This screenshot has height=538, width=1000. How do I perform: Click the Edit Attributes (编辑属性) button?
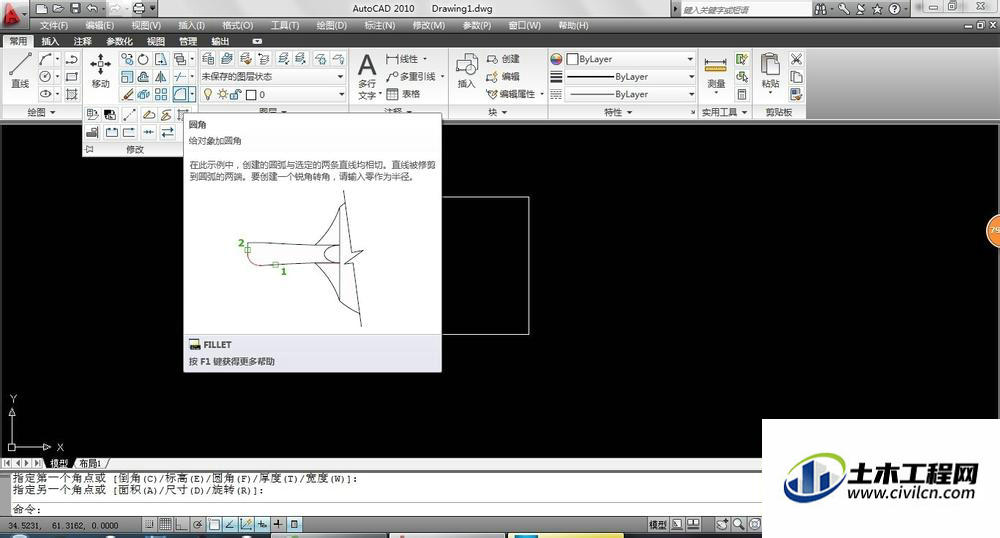(x=511, y=94)
